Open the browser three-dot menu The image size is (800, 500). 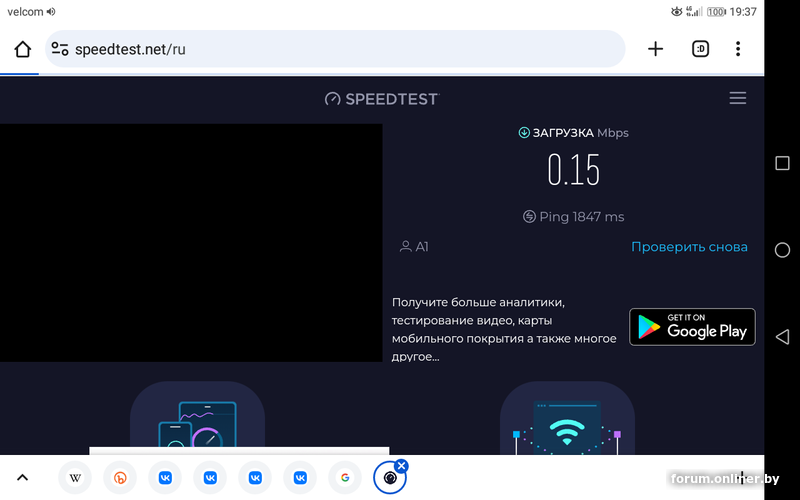tap(738, 49)
